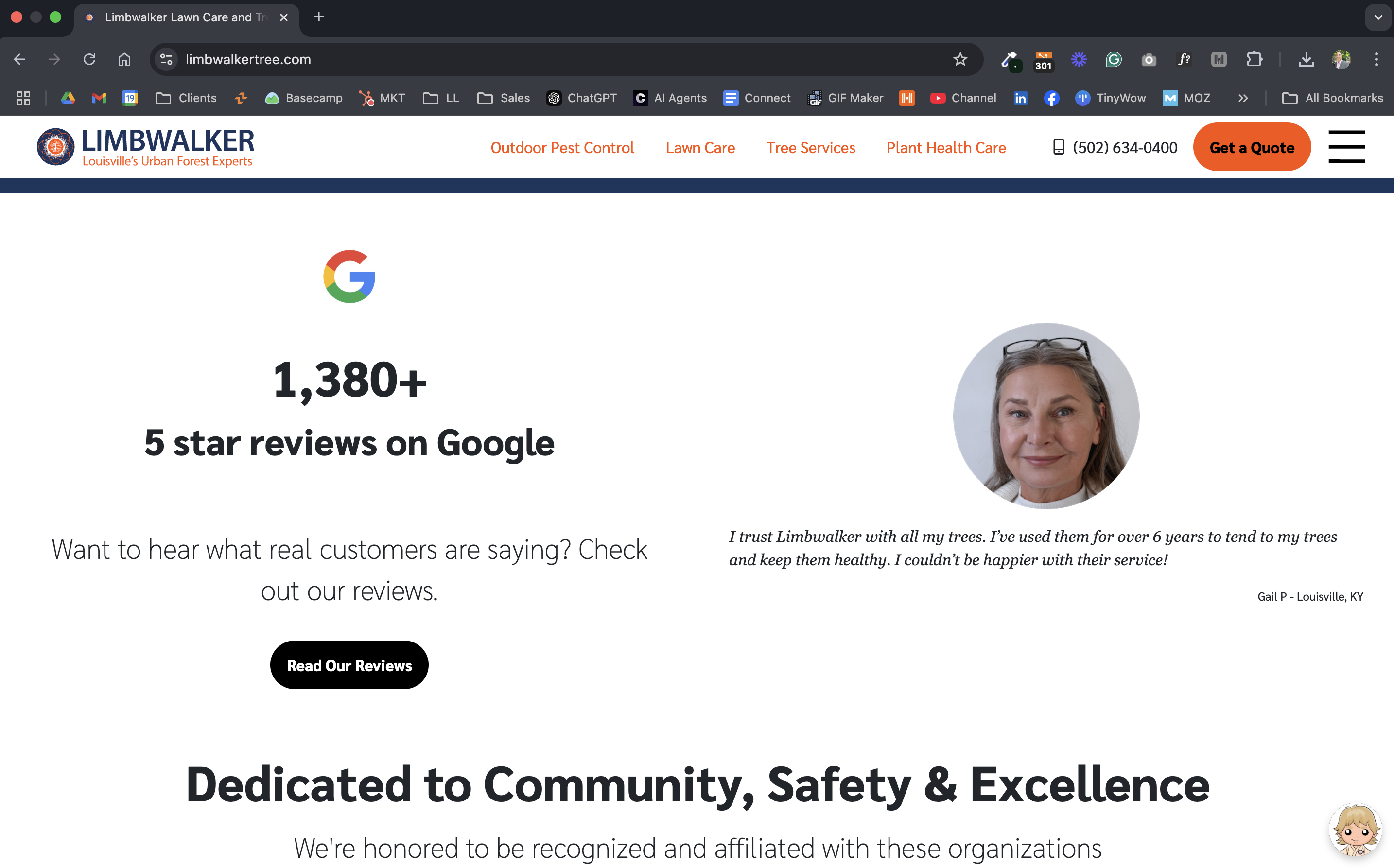Viewport: 1394px width, 868px height.
Task: Call the (502) 634-0400 phone link
Action: 1115,148
